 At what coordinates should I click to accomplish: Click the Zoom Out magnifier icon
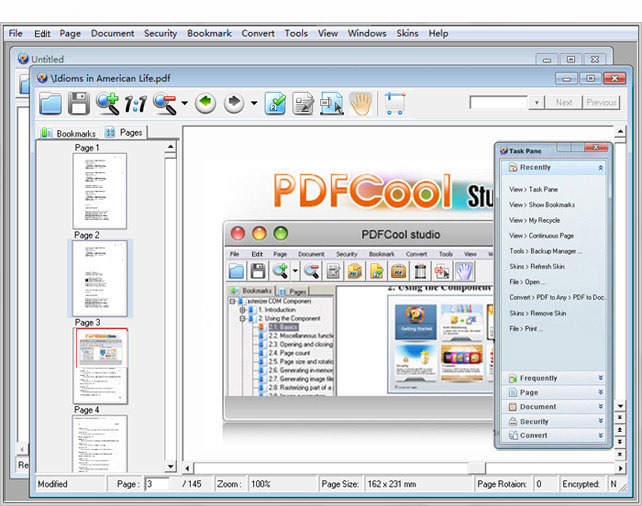coord(165,104)
